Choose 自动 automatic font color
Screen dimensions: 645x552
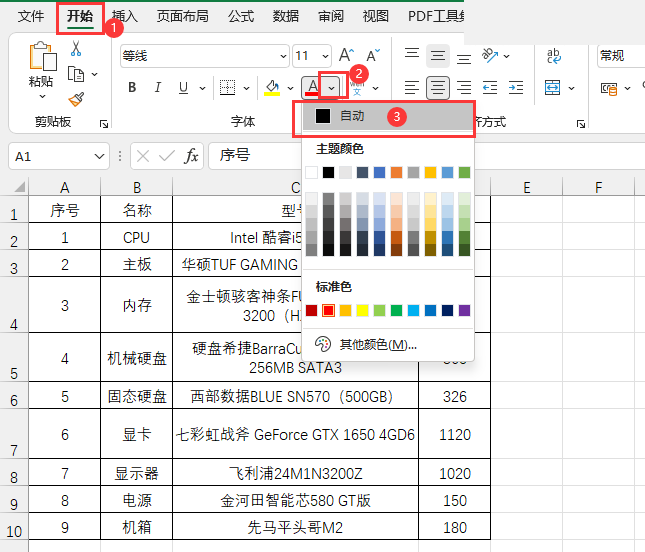[x=387, y=116]
